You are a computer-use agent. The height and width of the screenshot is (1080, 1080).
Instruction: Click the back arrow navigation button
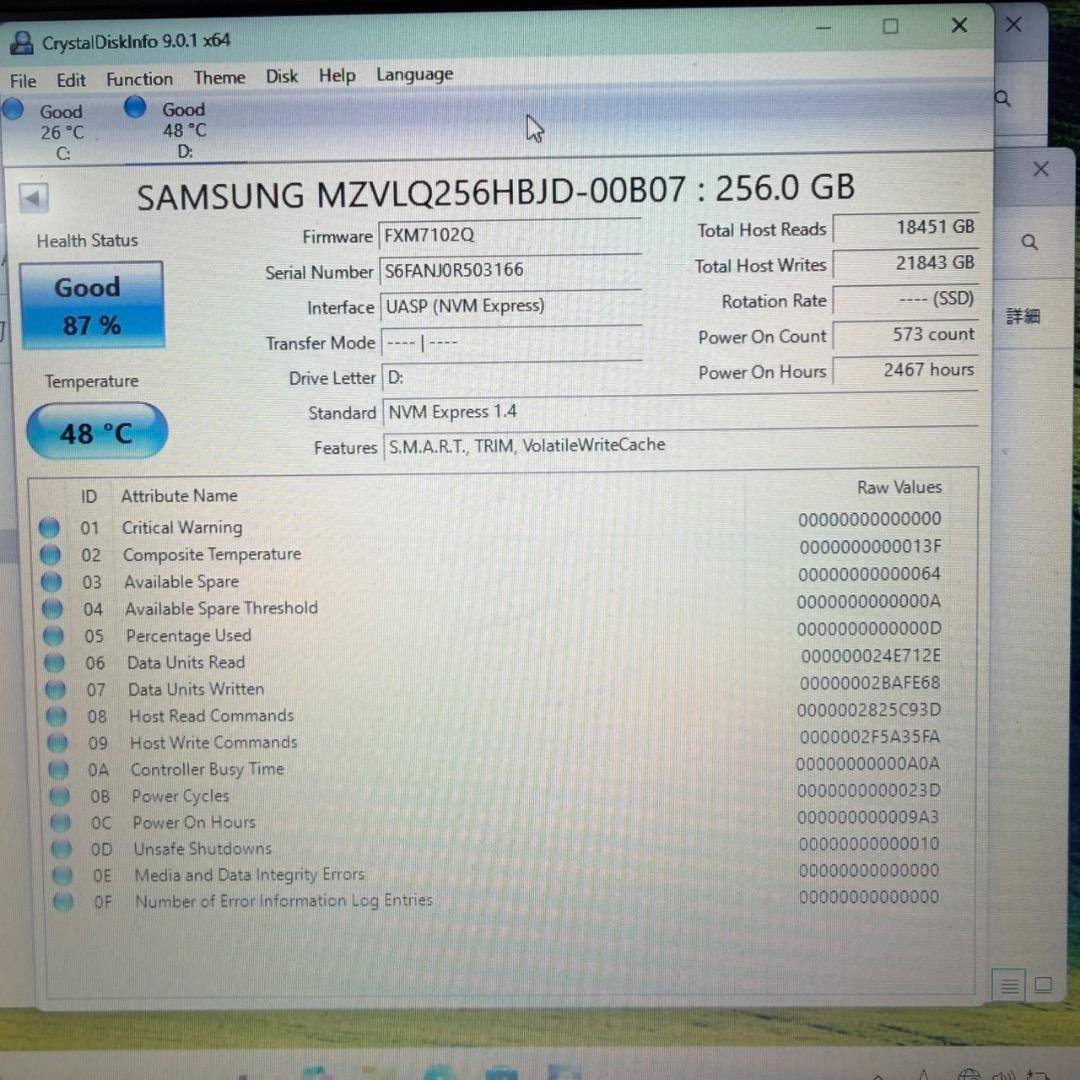[33, 197]
